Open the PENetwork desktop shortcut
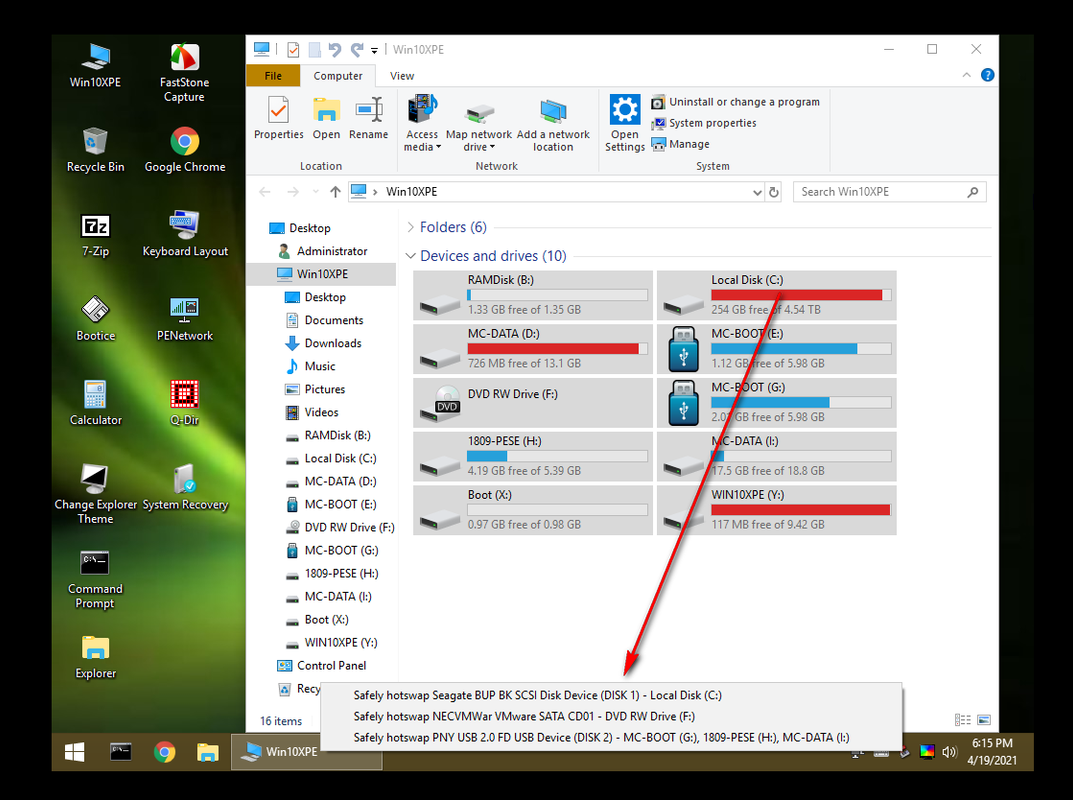This screenshot has height=800, width=1073. pyautogui.click(x=185, y=319)
